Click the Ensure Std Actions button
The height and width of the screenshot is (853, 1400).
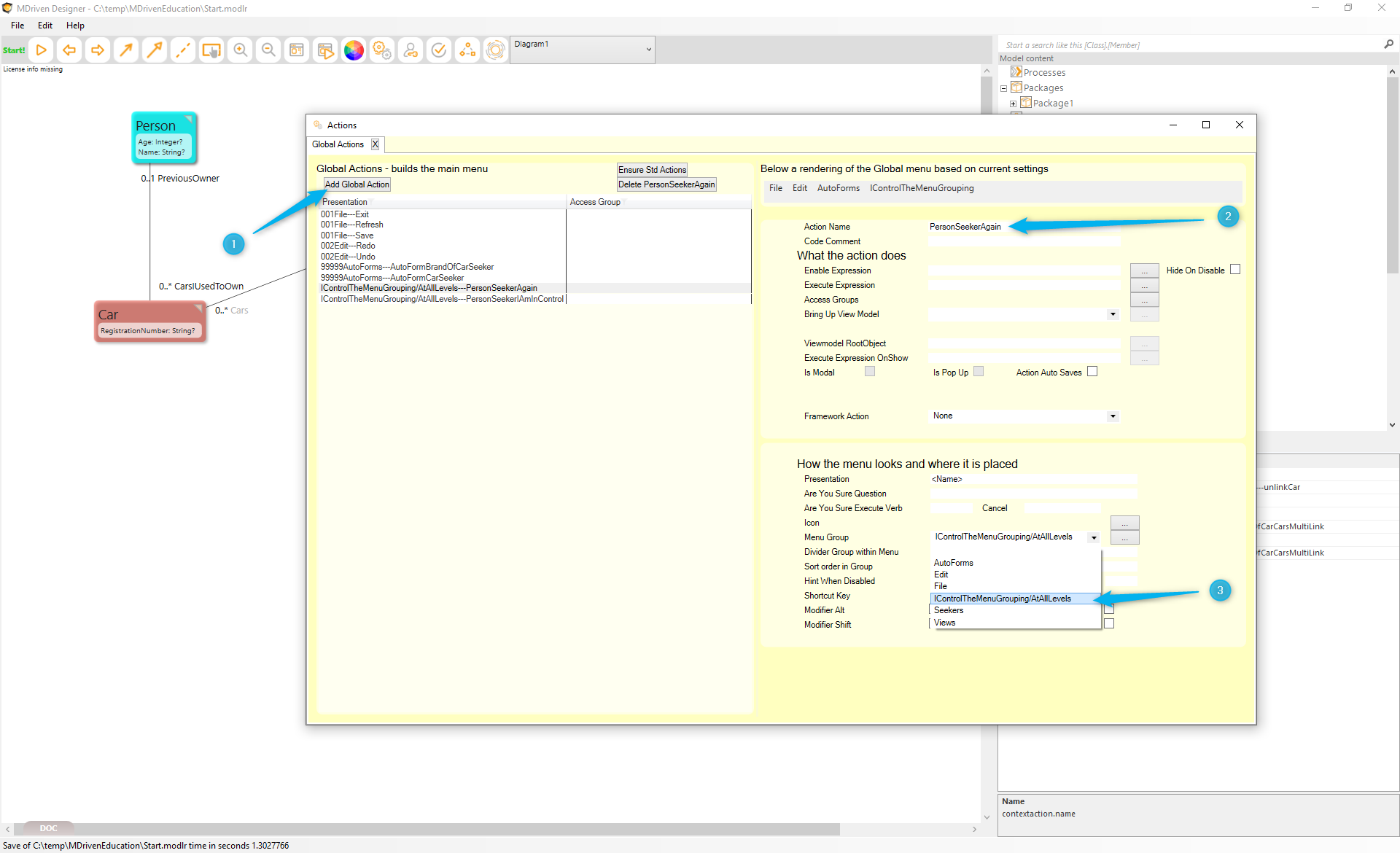tap(652, 170)
